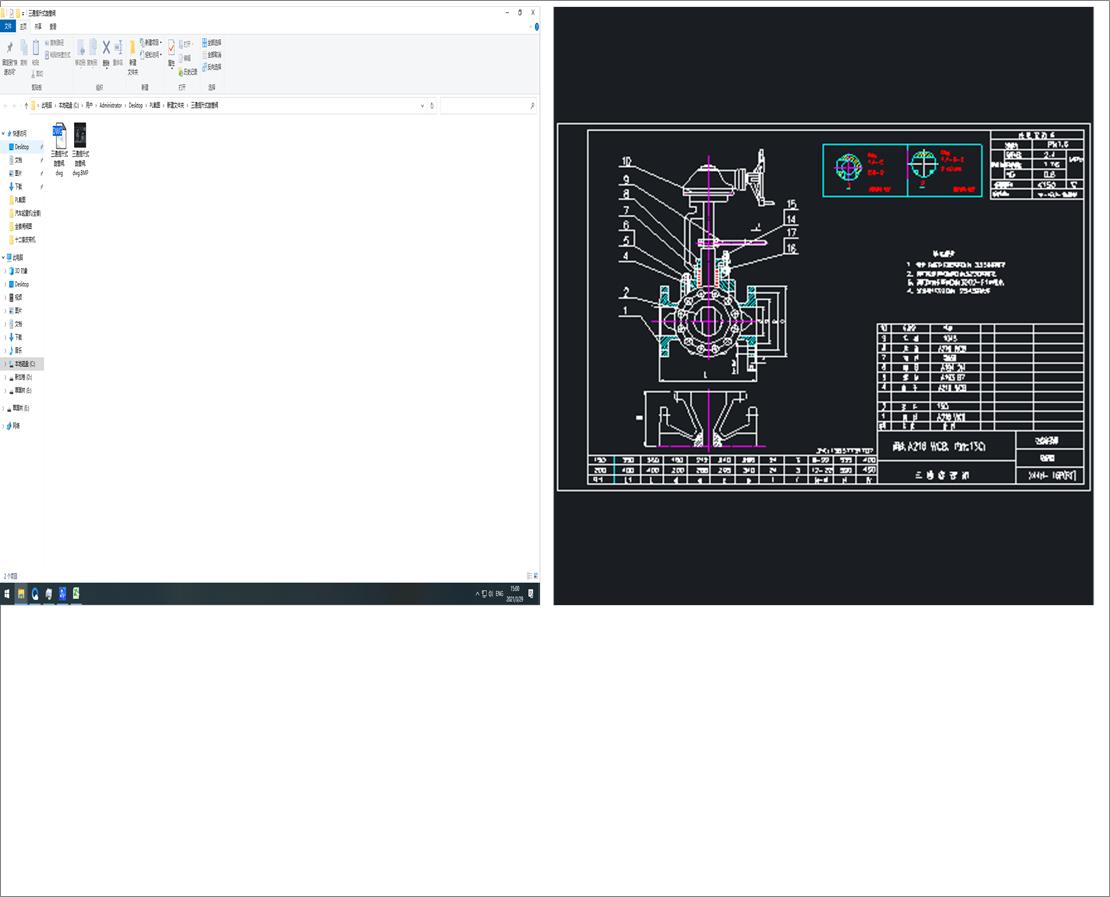This screenshot has height=897, width=1110.
Task: Expand the Music node in sidebar
Action: pyautogui.click(x=6, y=350)
